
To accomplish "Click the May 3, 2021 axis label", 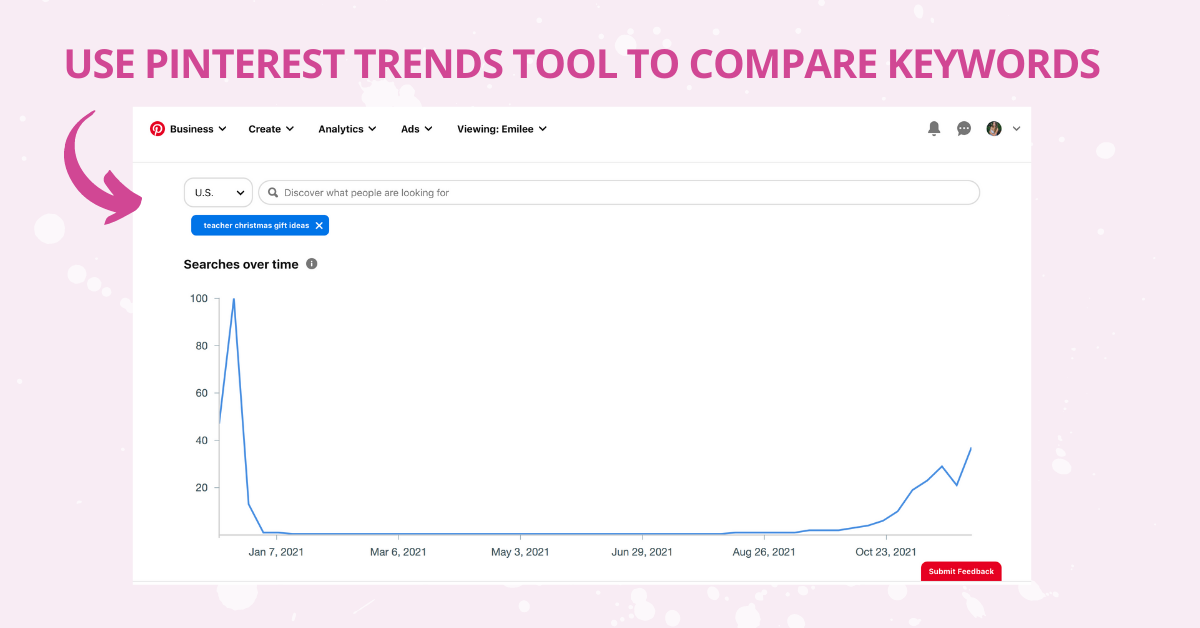I will click(521, 551).
